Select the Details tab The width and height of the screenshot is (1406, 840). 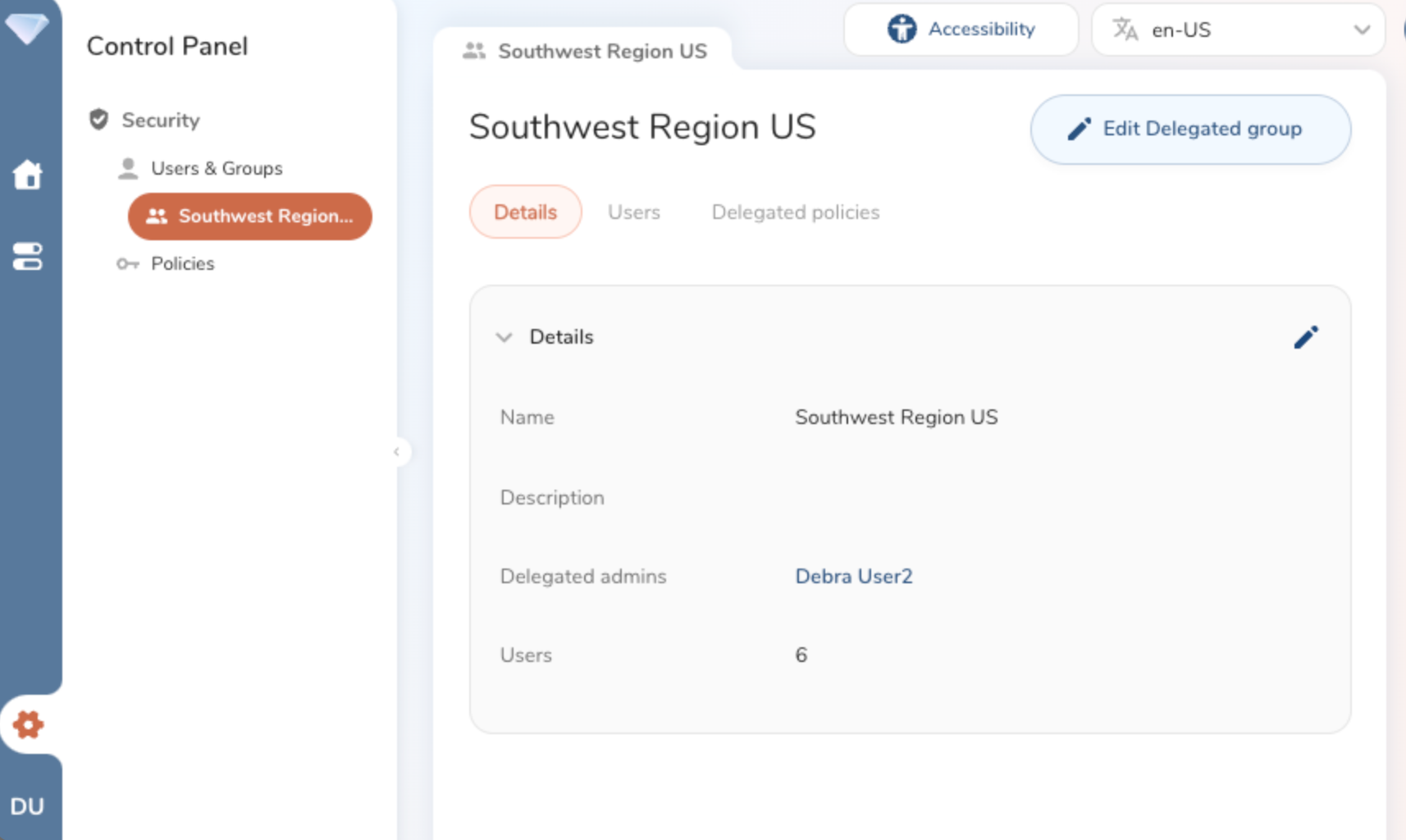[x=525, y=212]
